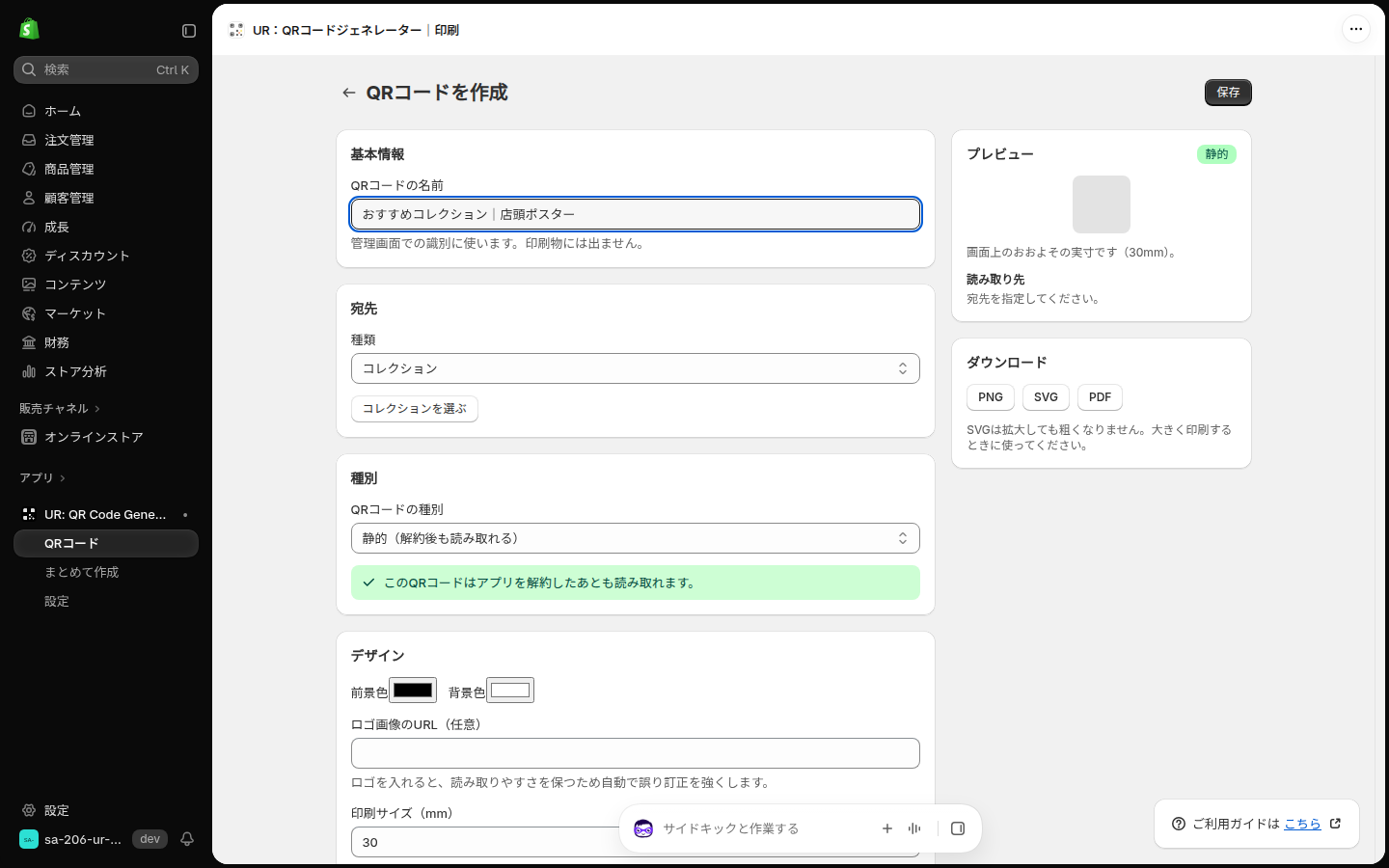Screen dimensions: 1389x868
Task: Click the panel icon in the Sidekick bar
Action: (x=958, y=828)
